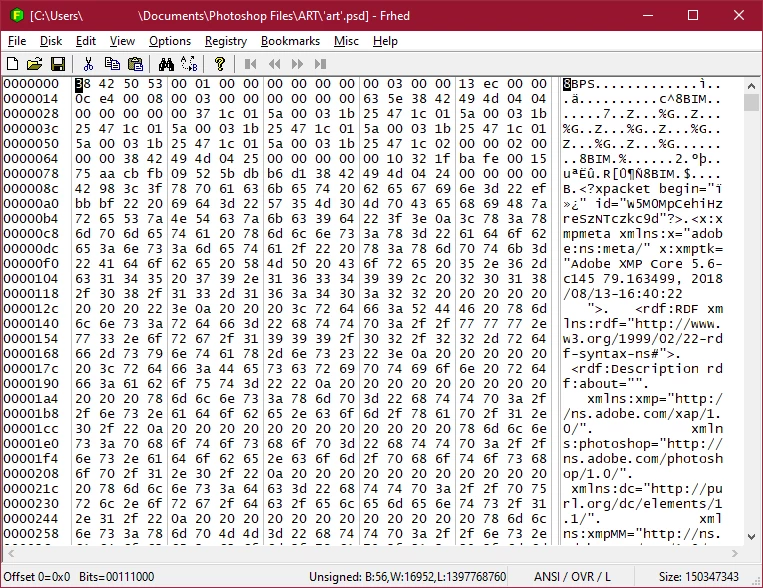Click the '8BPS' text in ASCII column
Viewport: 763px width, 588px height.
[x=579, y=84]
